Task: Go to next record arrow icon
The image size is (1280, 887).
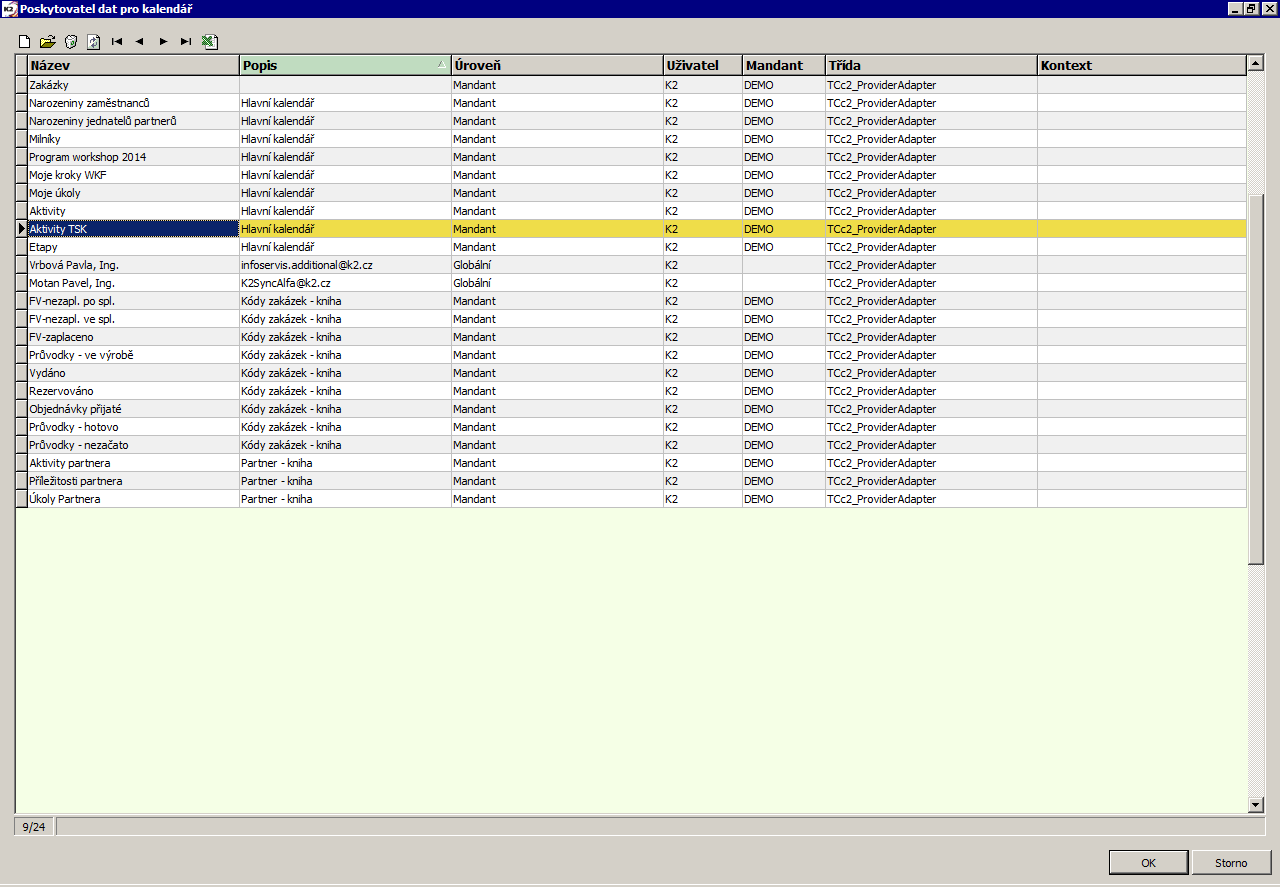Action: 163,42
